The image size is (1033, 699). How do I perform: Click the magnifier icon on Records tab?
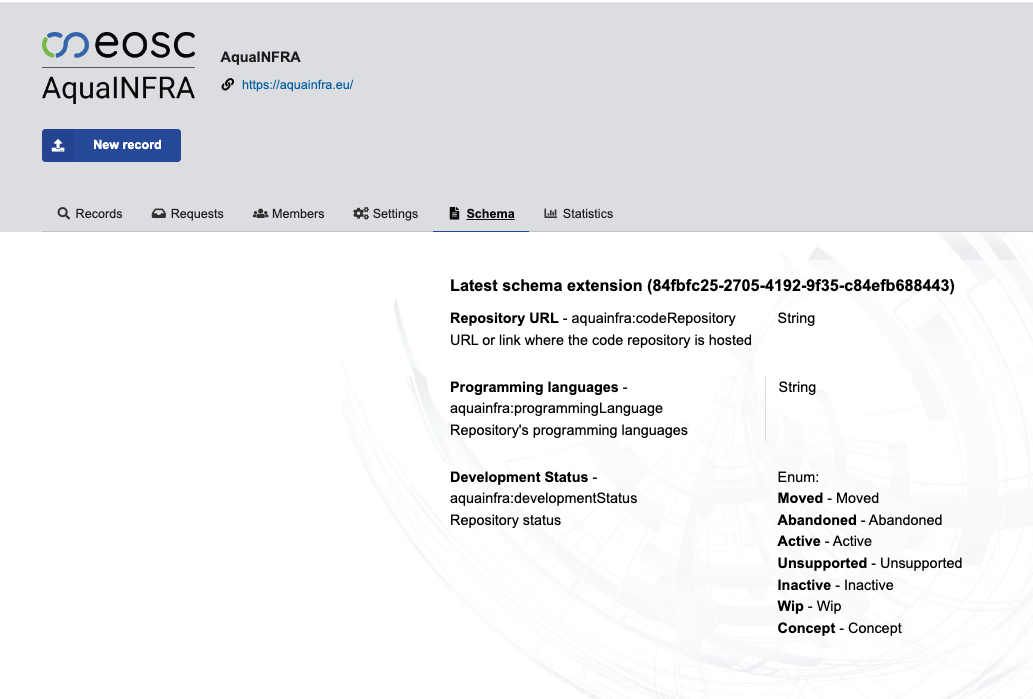coord(63,213)
